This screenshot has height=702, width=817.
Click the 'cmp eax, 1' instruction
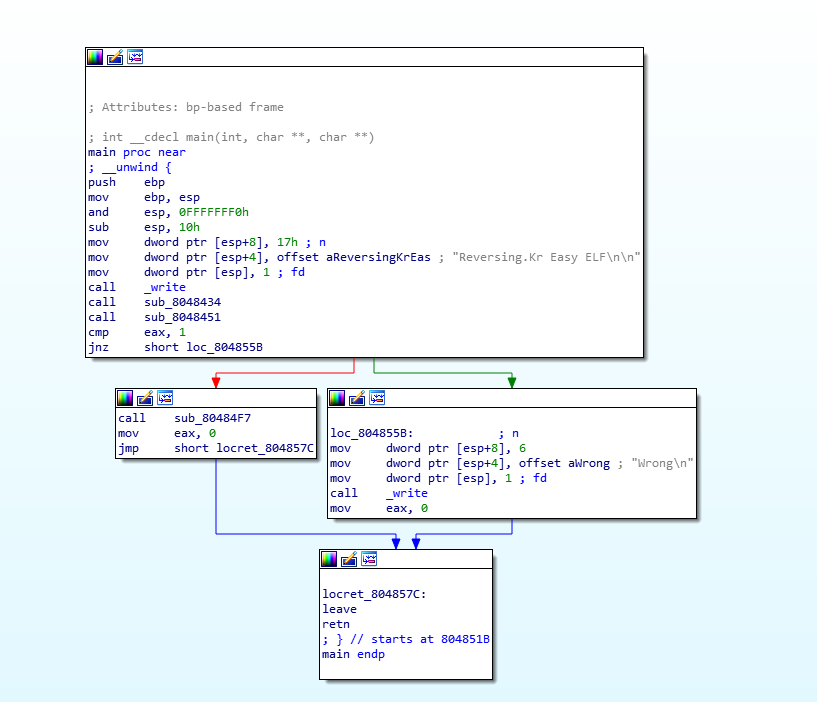tap(137, 332)
